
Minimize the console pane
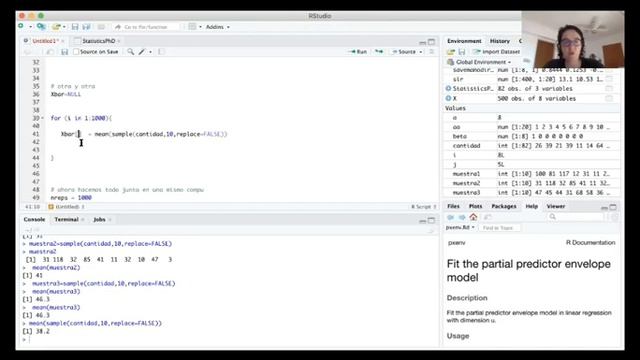422,220
